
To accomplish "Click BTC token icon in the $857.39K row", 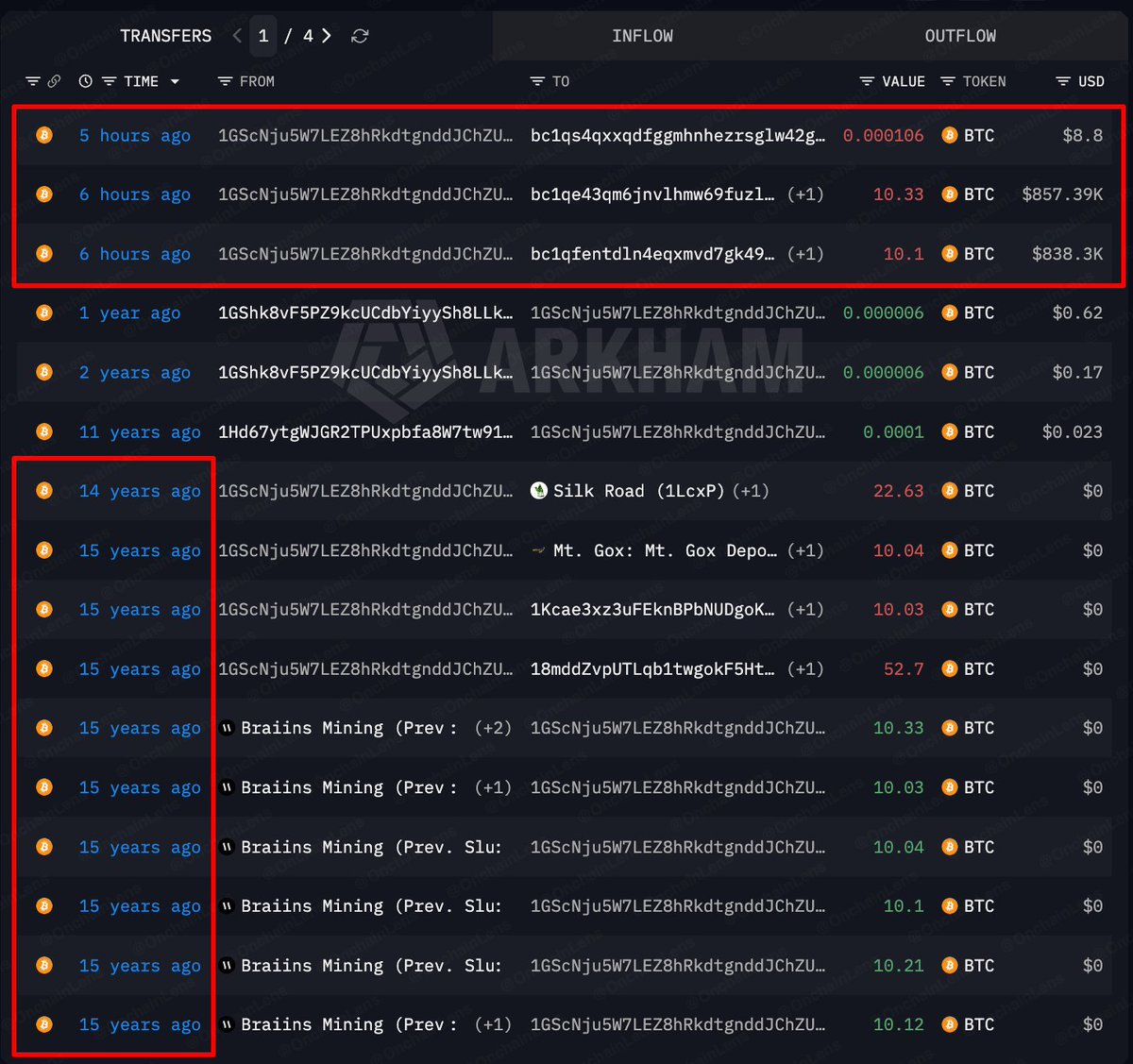I will (x=950, y=194).
